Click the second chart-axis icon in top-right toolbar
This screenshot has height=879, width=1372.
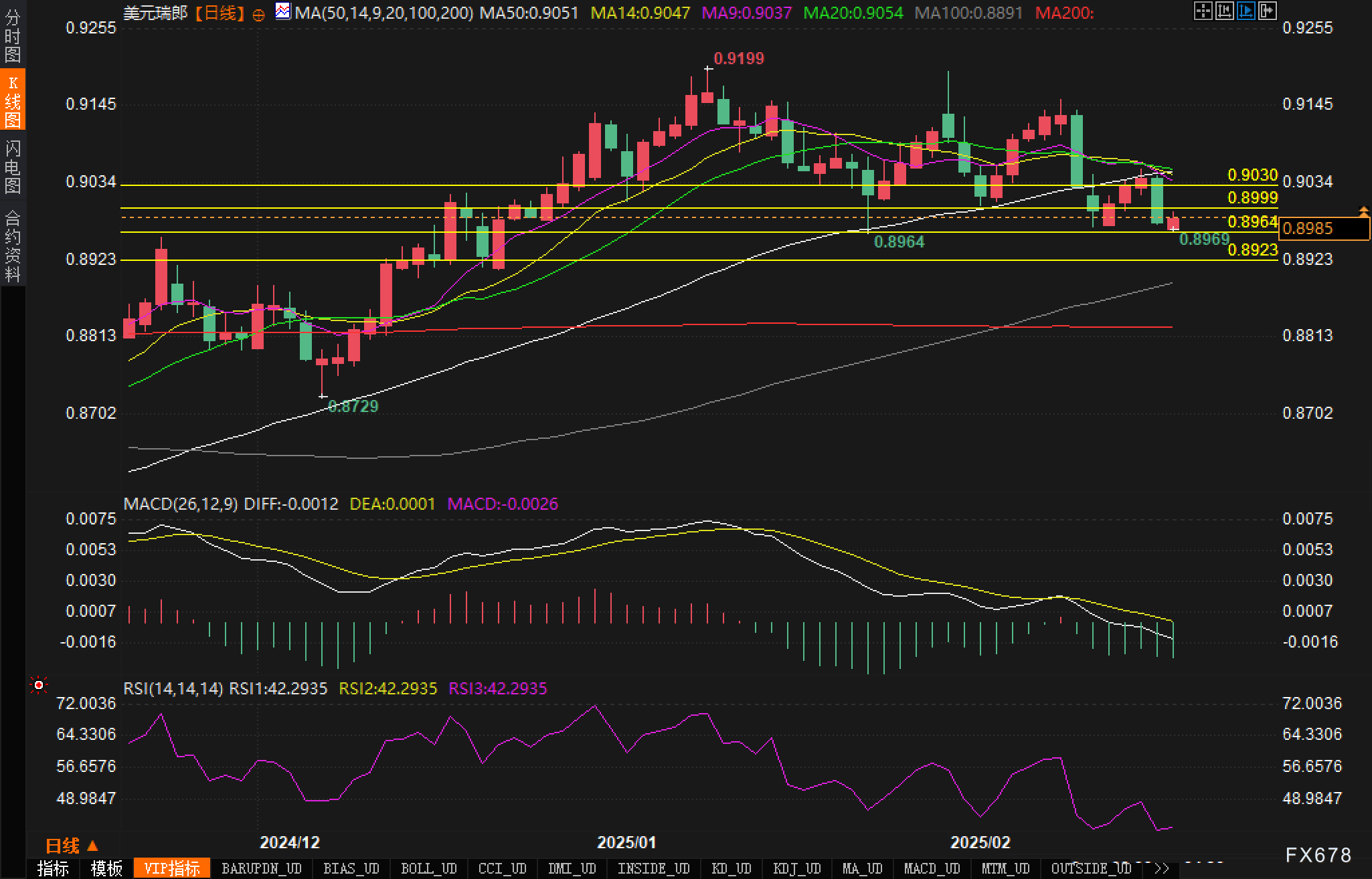(x=1224, y=11)
